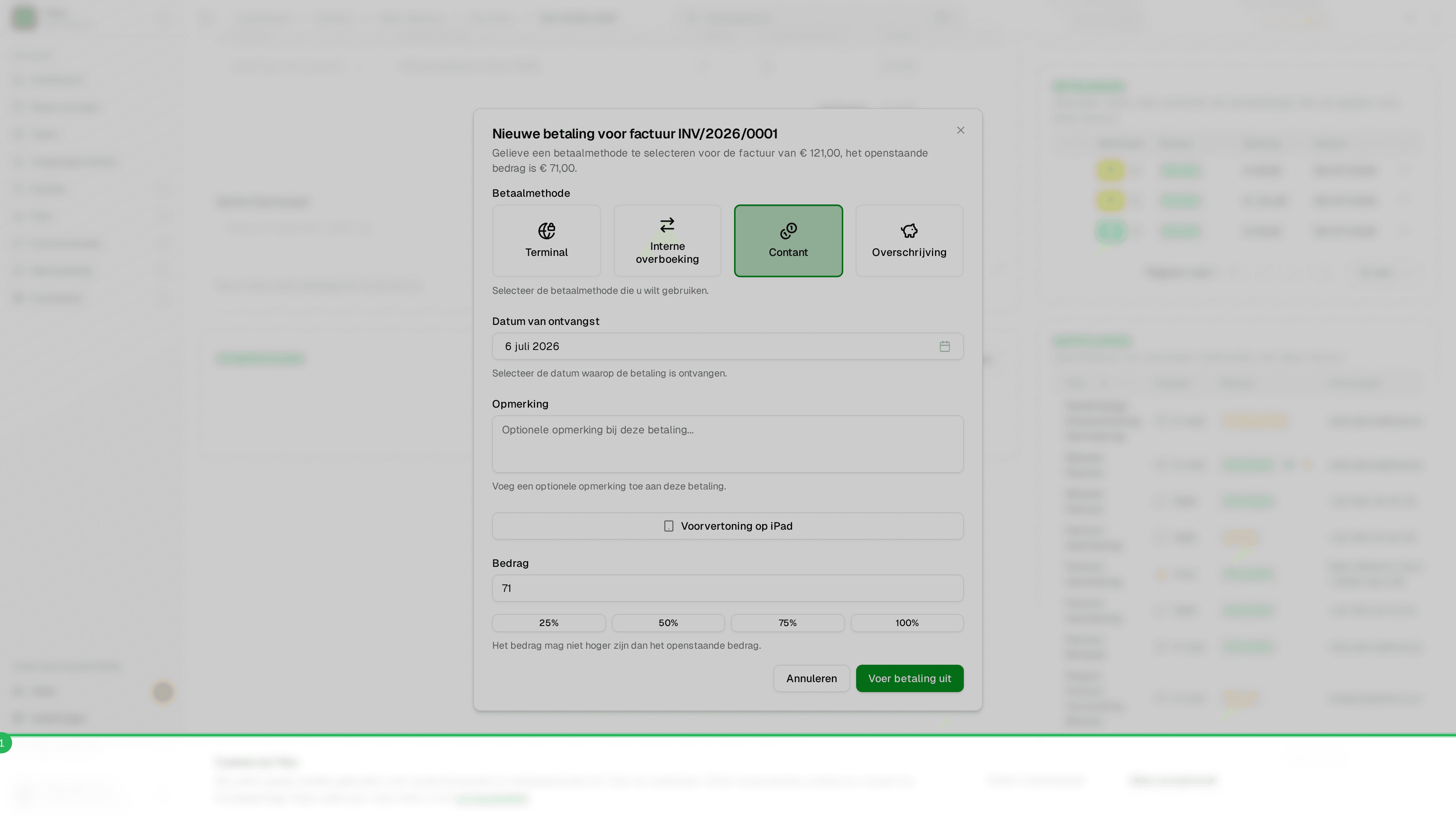Choose Terminal as payment method

(546, 241)
